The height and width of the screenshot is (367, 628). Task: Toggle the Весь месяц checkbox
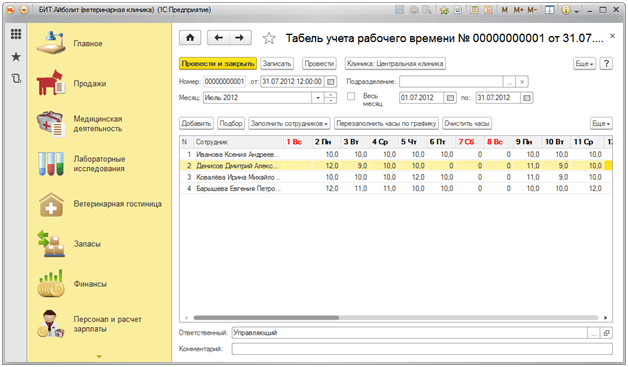click(351, 96)
